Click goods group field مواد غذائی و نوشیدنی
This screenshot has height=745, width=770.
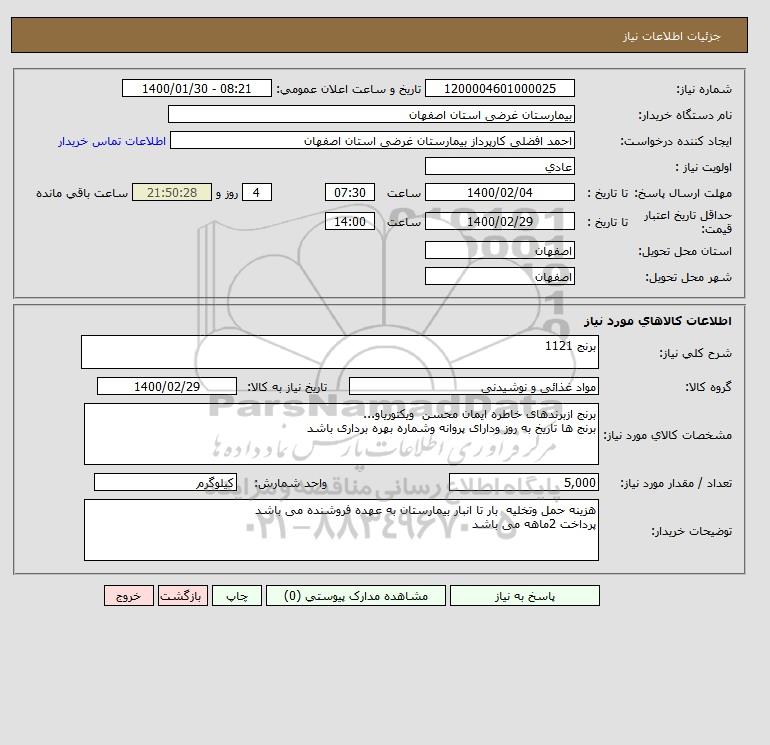coord(473,386)
